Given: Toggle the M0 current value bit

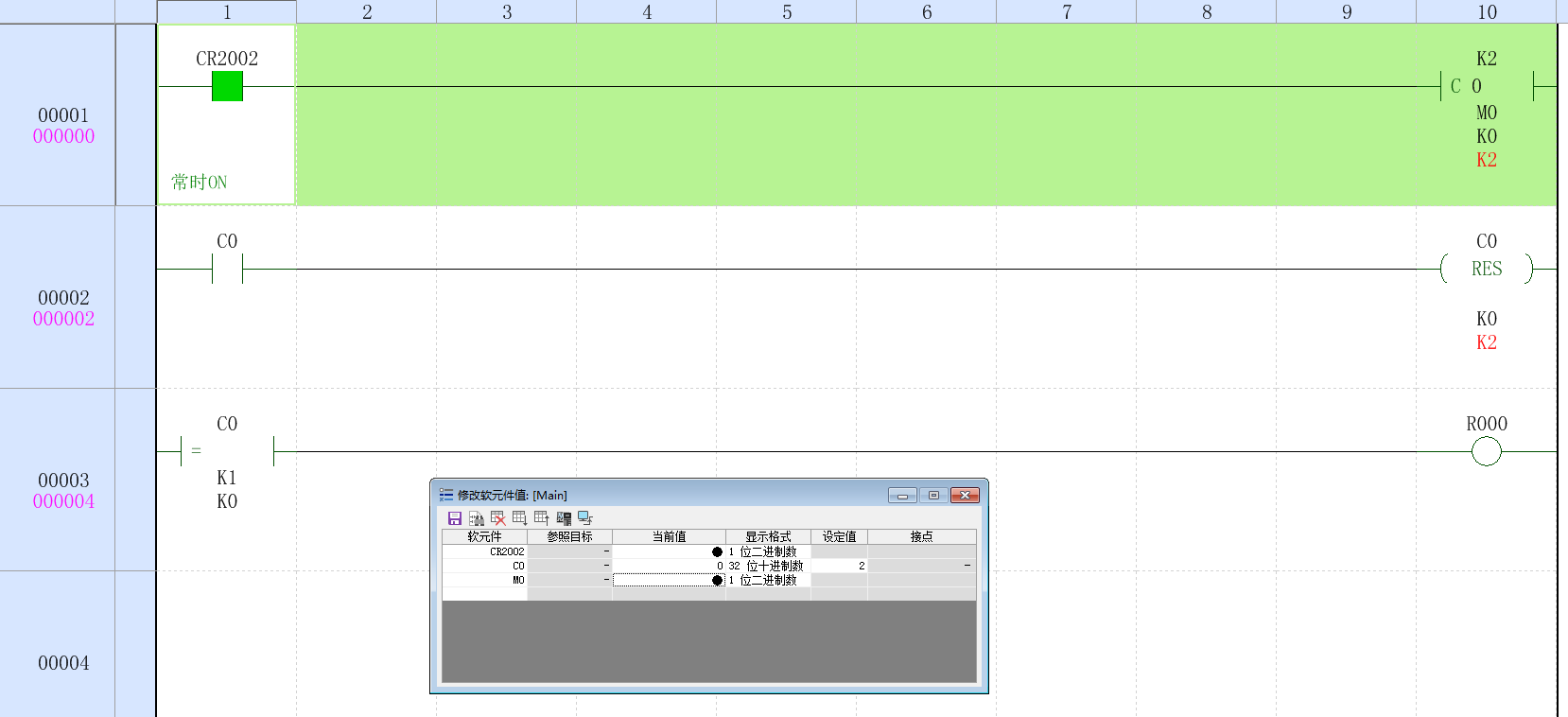Looking at the screenshot, I should [717, 580].
